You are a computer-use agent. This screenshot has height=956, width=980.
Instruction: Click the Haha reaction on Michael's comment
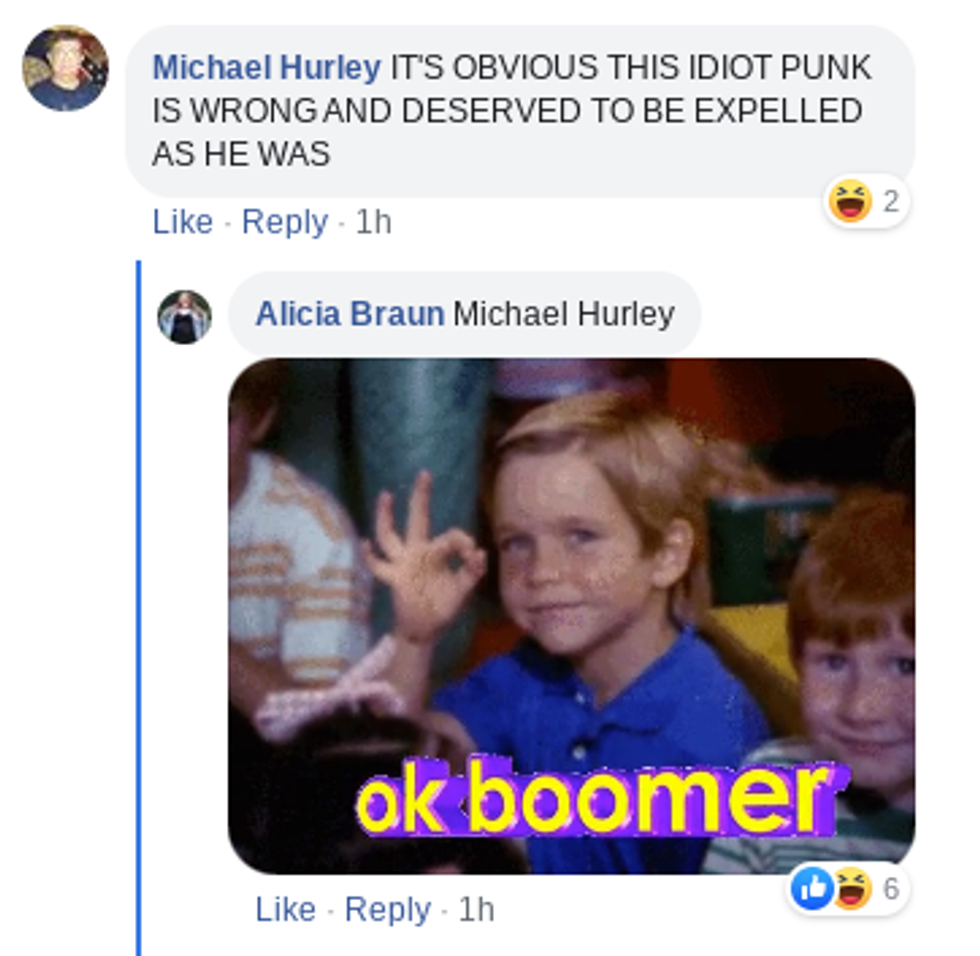(x=850, y=201)
